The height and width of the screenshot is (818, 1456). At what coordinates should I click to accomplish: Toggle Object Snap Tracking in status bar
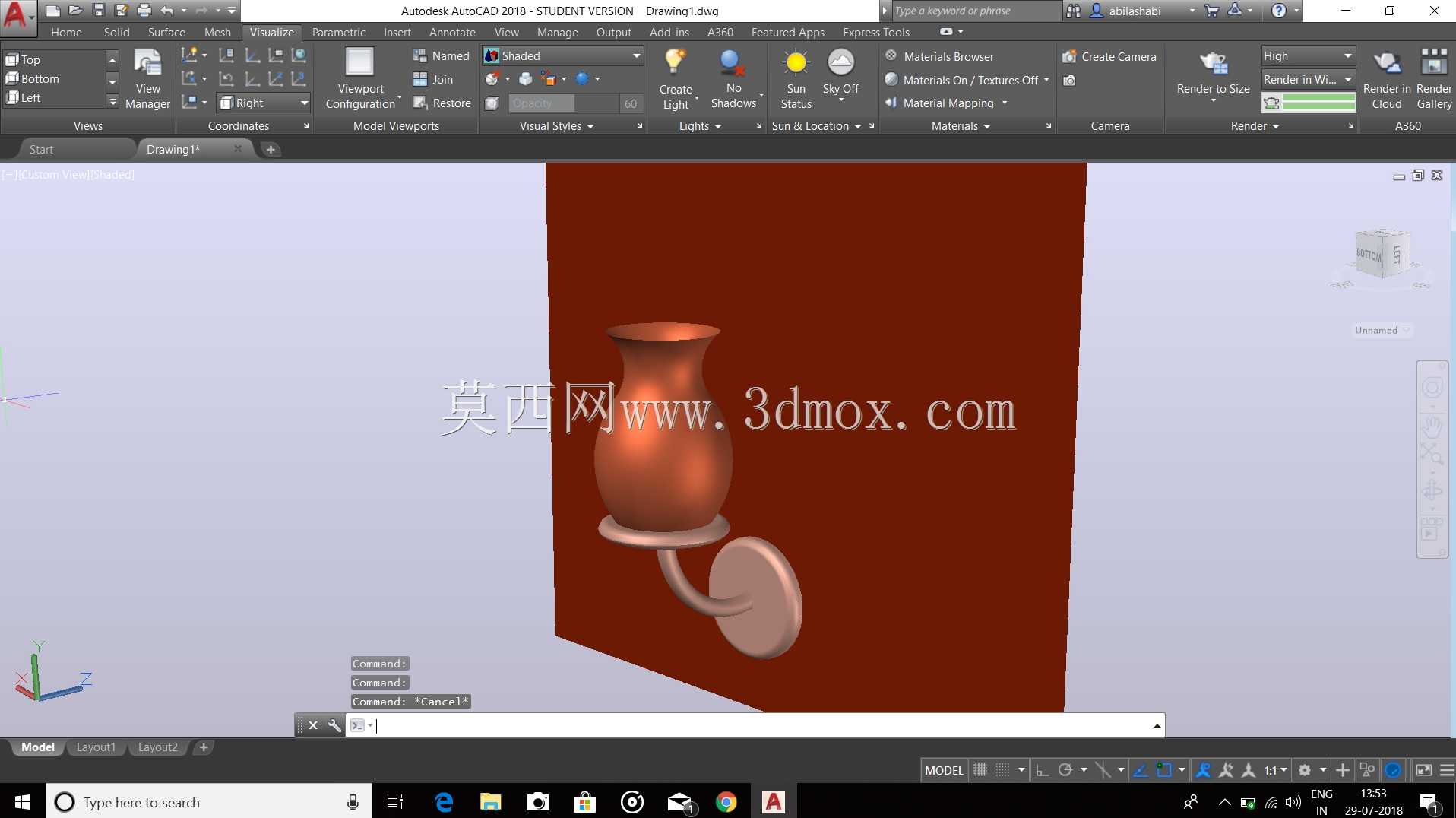click(1140, 770)
